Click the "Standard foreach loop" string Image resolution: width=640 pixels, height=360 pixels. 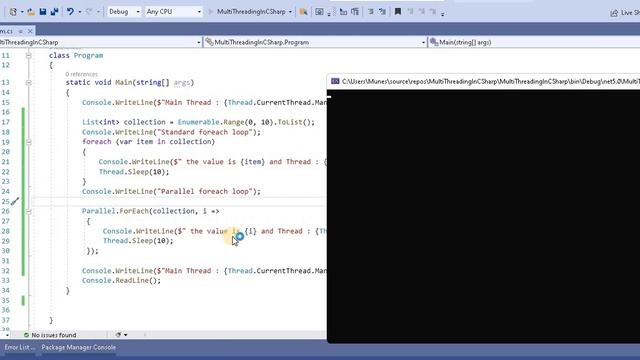[203, 132]
